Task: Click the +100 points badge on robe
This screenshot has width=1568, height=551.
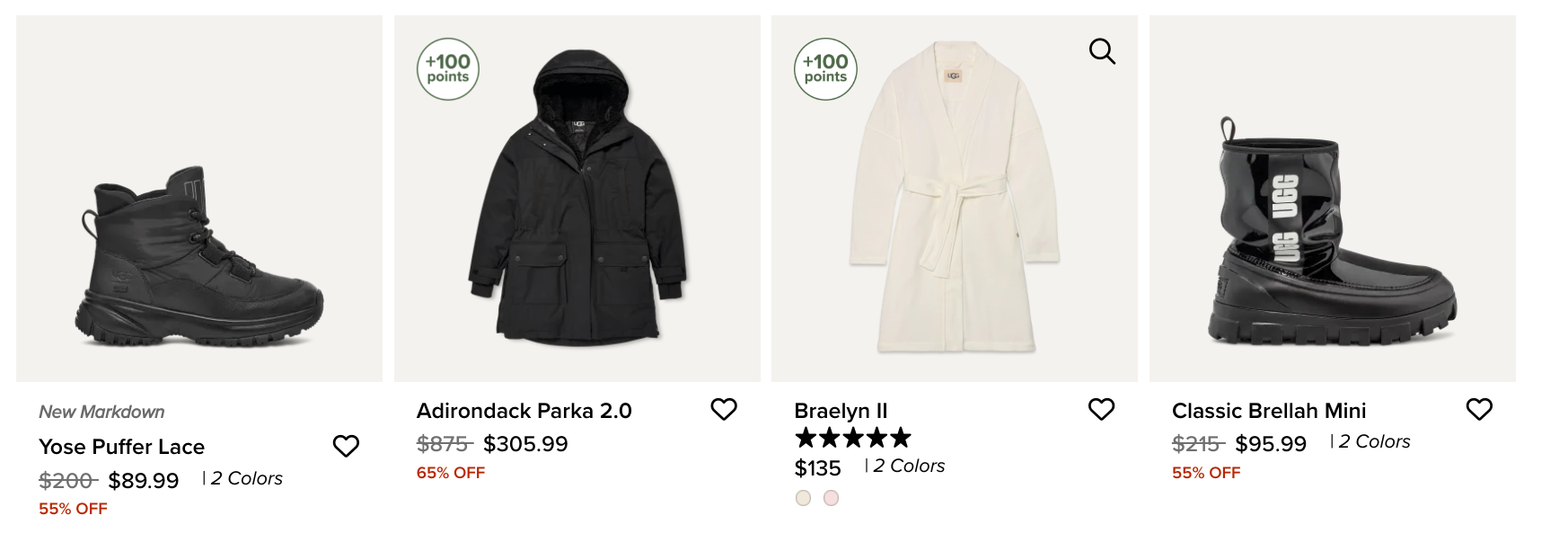Action: (x=825, y=69)
